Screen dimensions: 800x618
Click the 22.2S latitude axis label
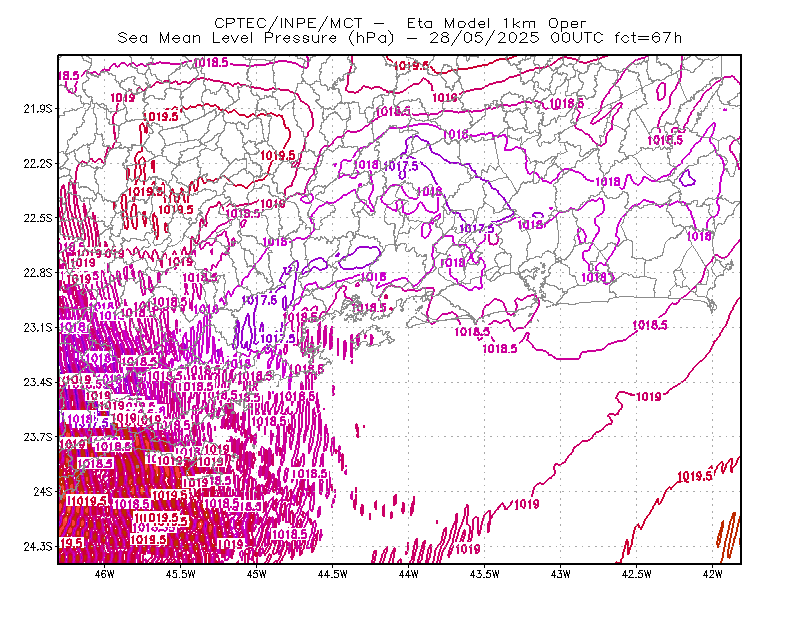tap(37, 163)
